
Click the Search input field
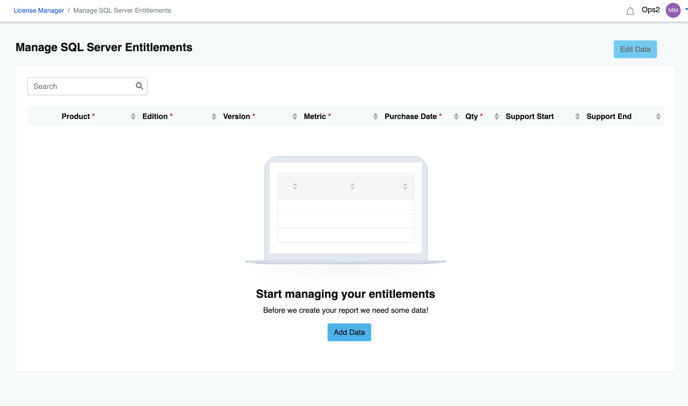[x=87, y=86]
